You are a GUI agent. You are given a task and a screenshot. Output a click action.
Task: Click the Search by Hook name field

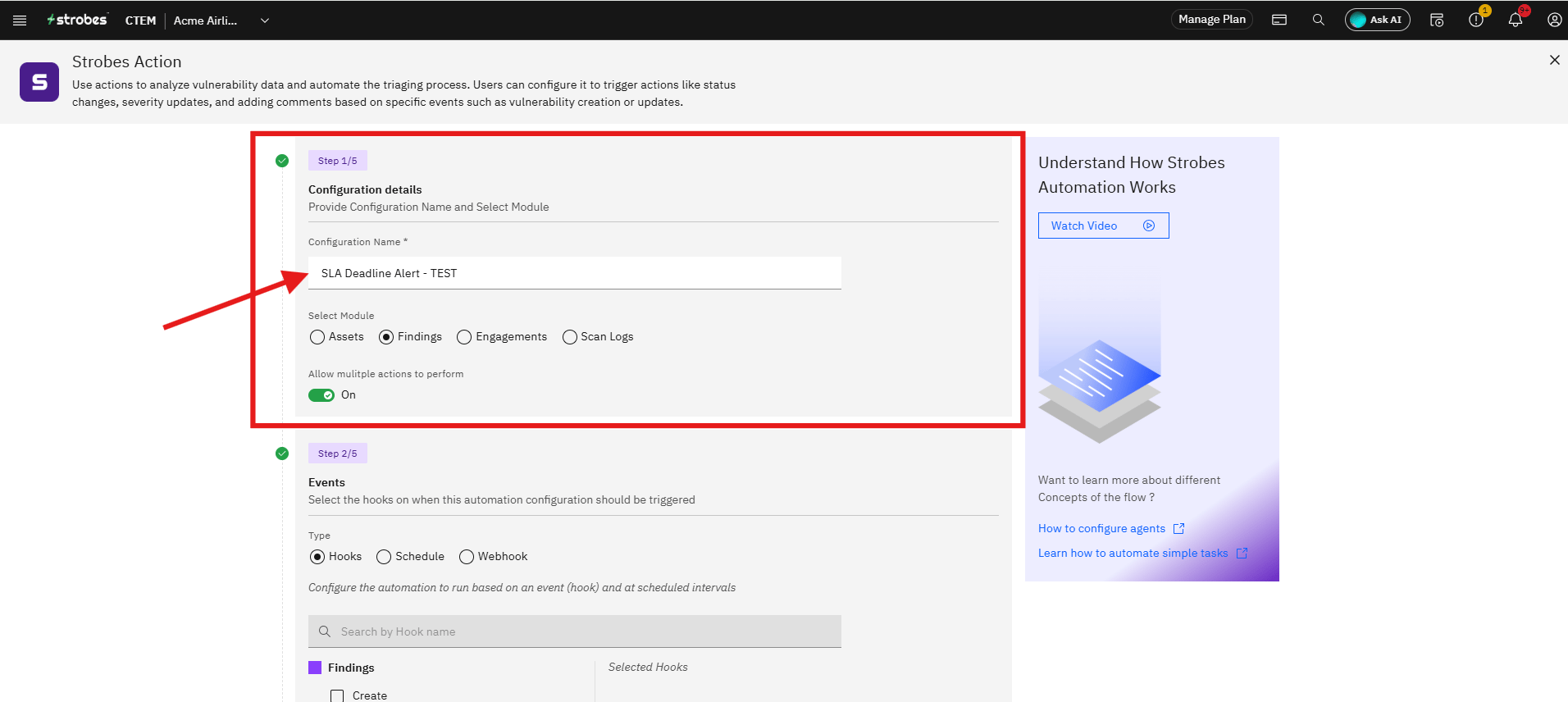coord(574,631)
